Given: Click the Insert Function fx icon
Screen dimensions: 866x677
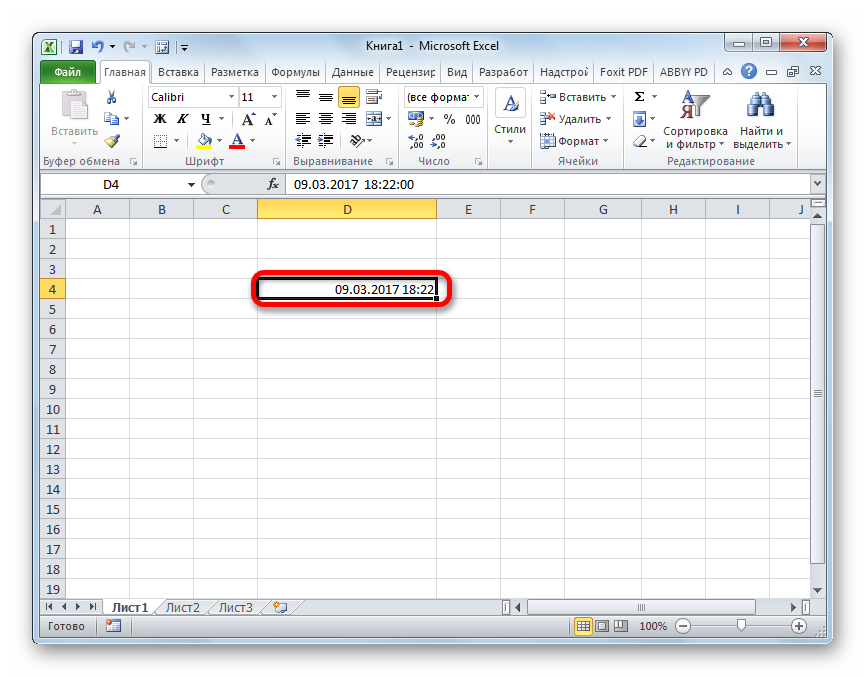Looking at the screenshot, I should tap(272, 184).
